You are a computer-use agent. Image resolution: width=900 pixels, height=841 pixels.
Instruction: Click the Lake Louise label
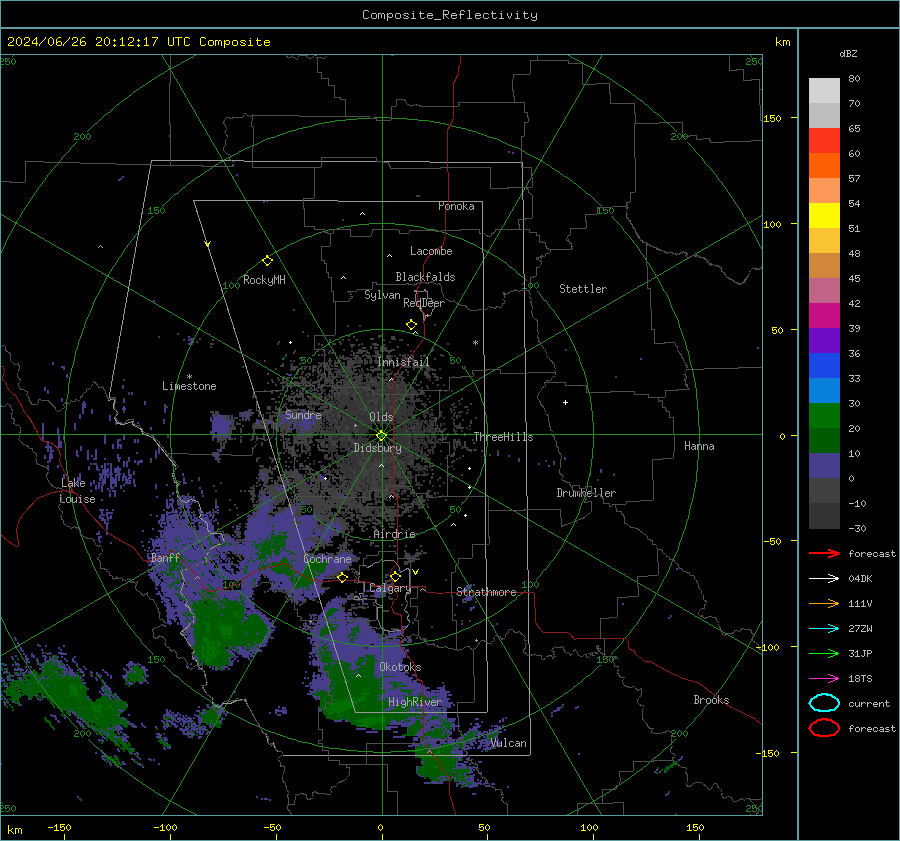[x=77, y=491]
